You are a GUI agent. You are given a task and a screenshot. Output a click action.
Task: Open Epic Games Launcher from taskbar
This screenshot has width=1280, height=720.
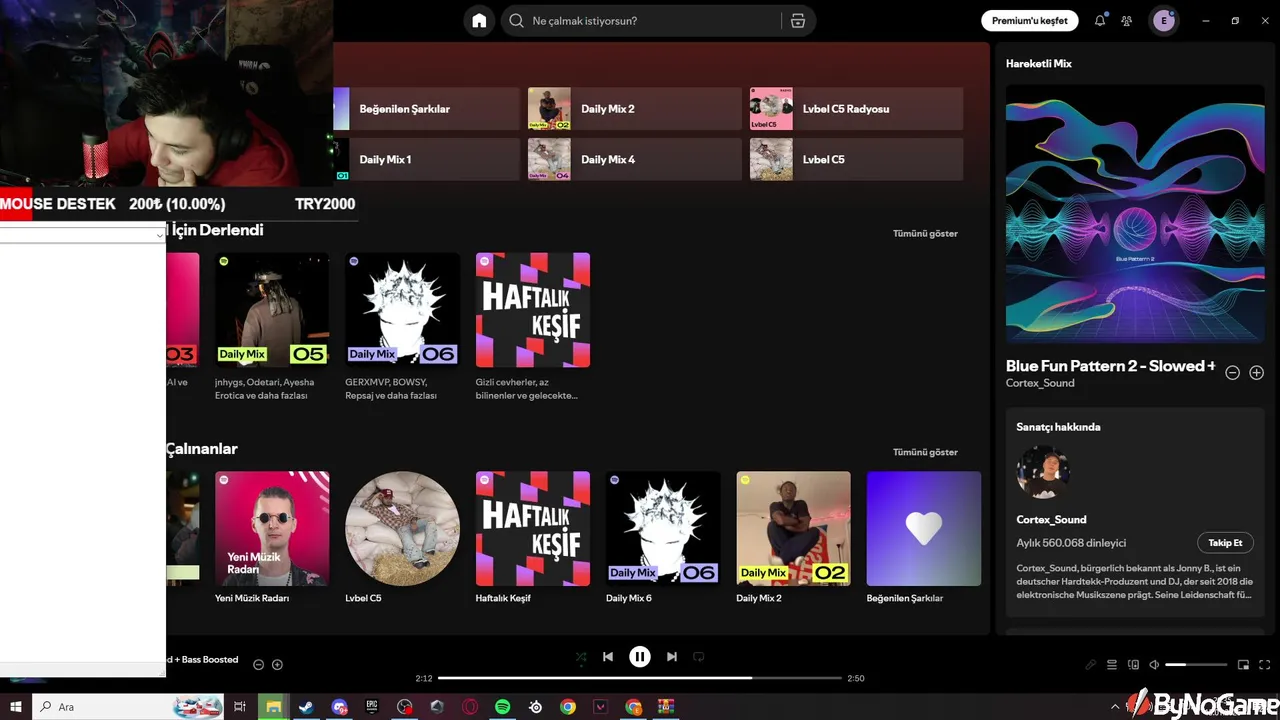coord(372,707)
